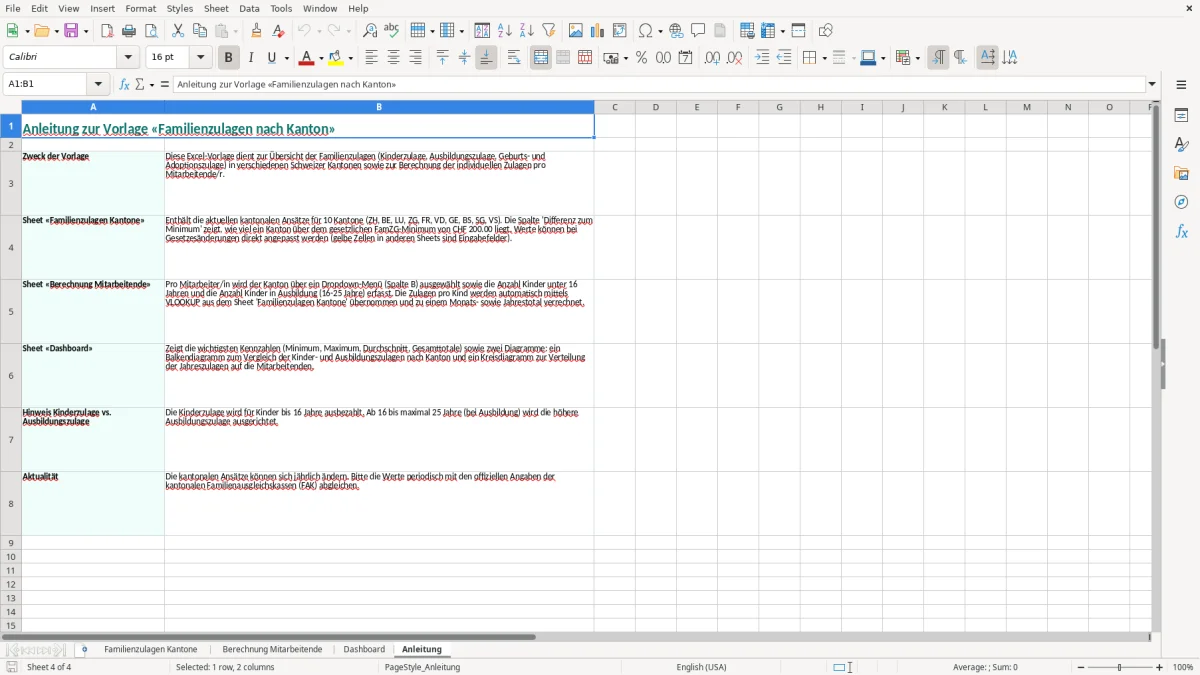The width and height of the screenshot is (1200, 675).
Task: Copy selection using the Copy icon
Action: tap(200, 31)
